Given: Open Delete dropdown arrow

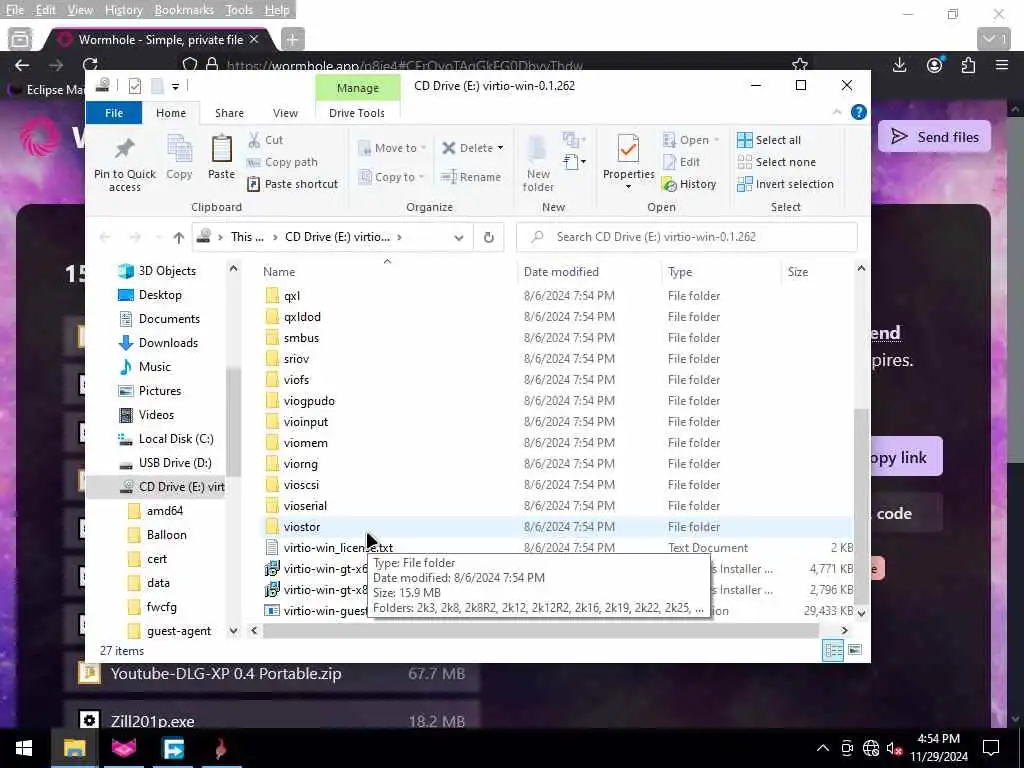Looking at the screenshot, I should tap(500, 148).
